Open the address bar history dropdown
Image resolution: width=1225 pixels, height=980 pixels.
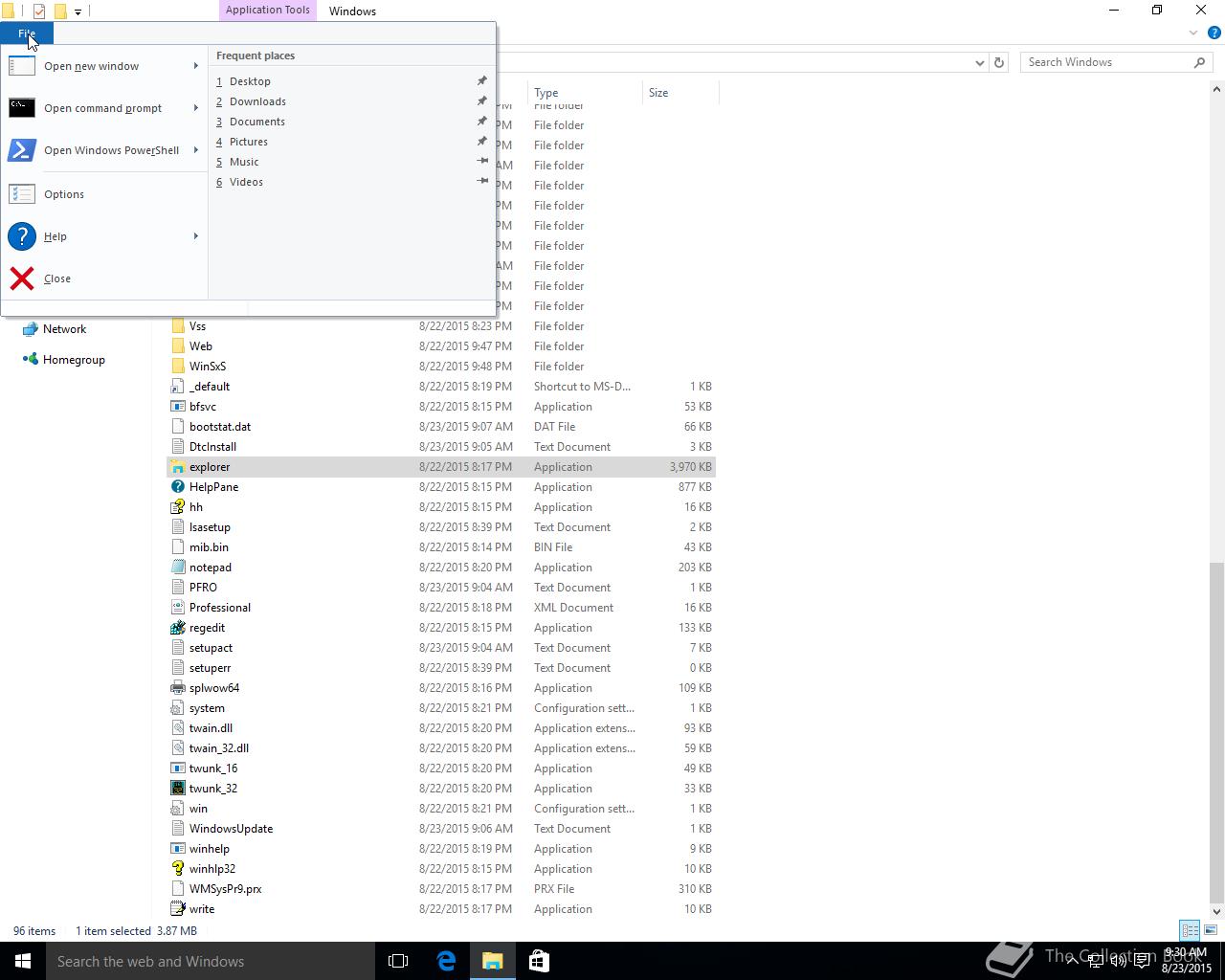coord(979,62)
